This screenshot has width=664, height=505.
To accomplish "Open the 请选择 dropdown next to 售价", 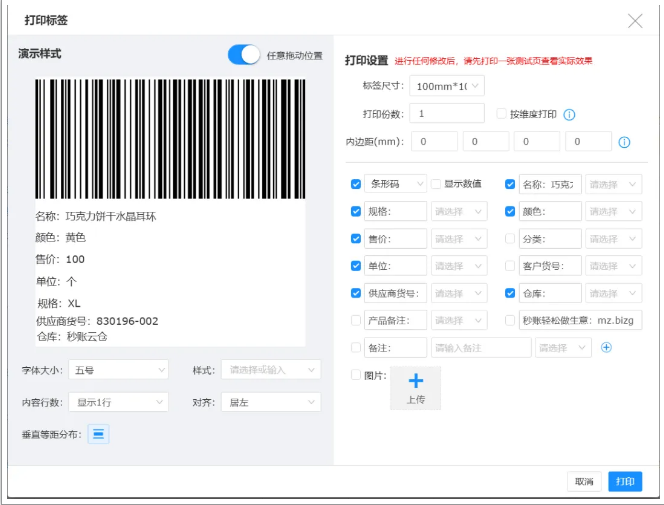I will point(459,239).
